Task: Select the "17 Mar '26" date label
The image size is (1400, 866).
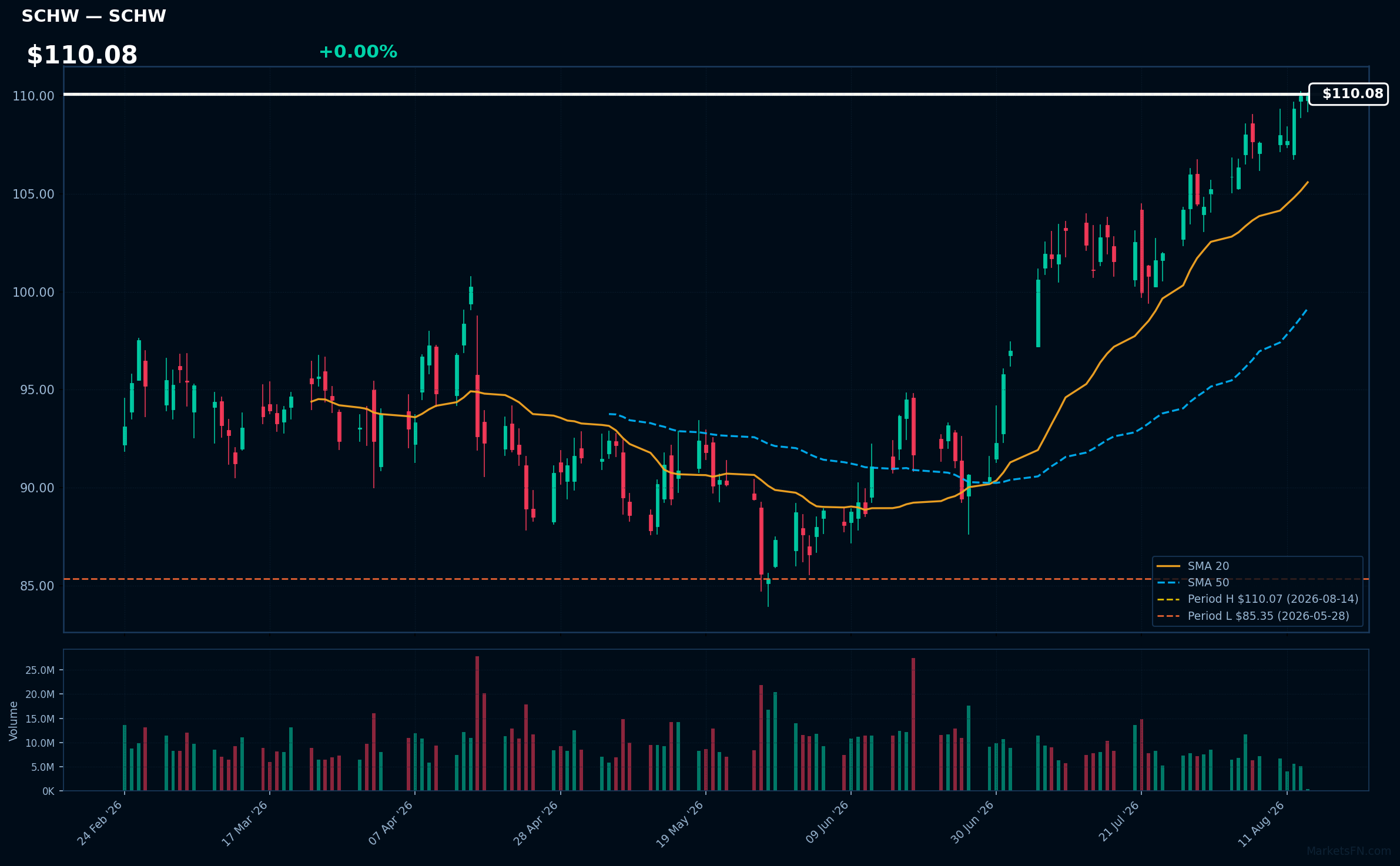Action: [x=245, y=823]
